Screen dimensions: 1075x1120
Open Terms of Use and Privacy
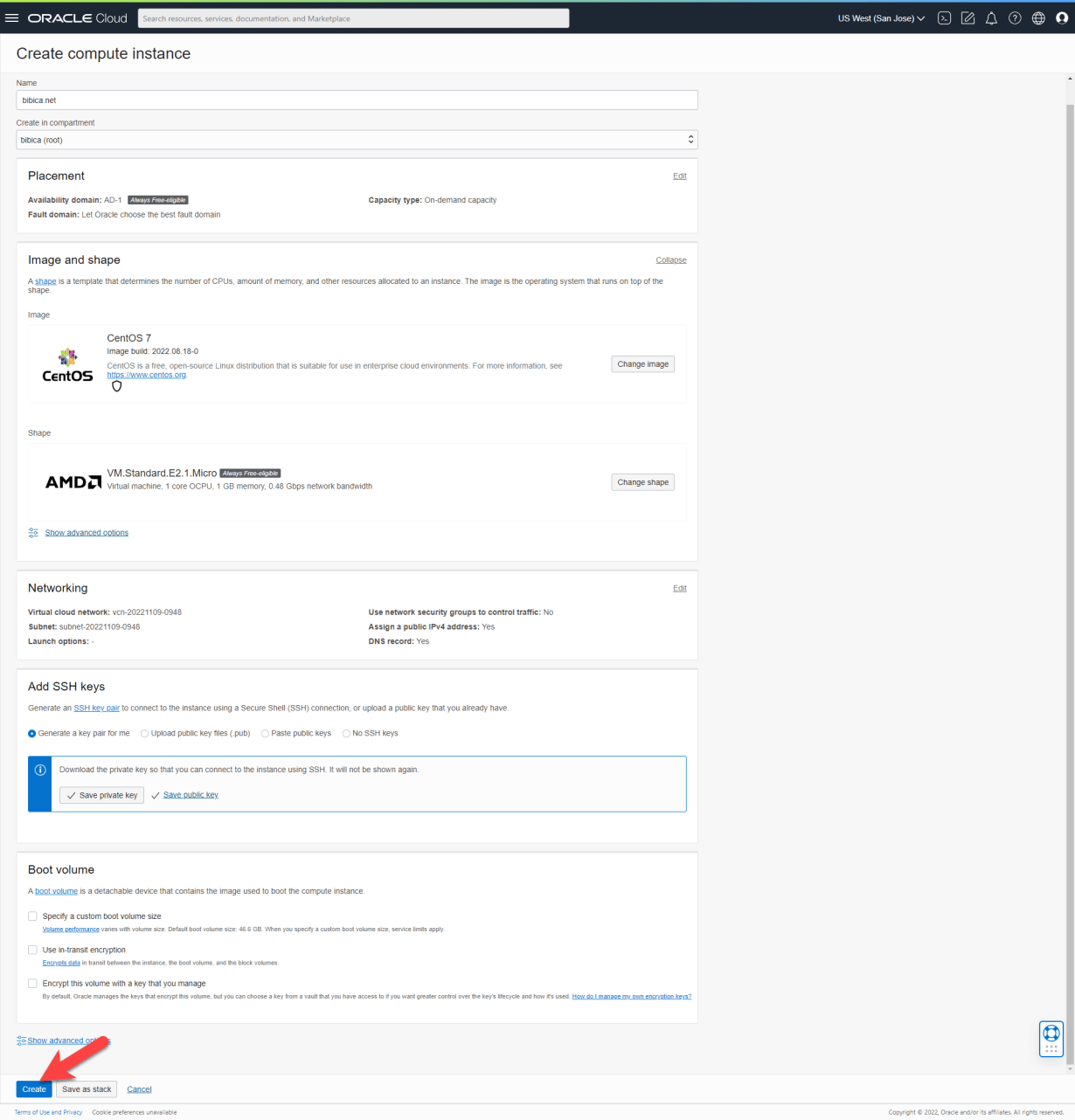point(48,1112)
